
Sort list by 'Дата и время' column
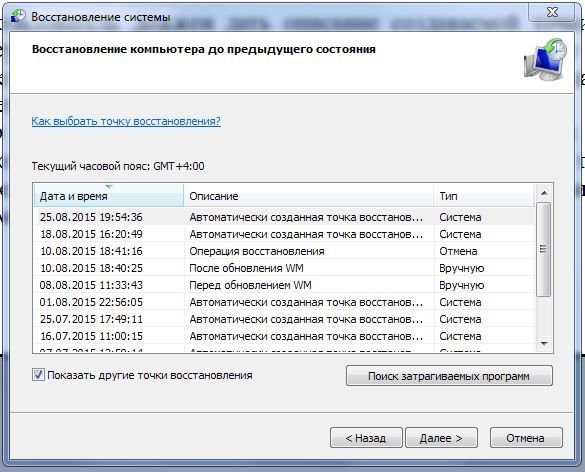pos(109,196)
